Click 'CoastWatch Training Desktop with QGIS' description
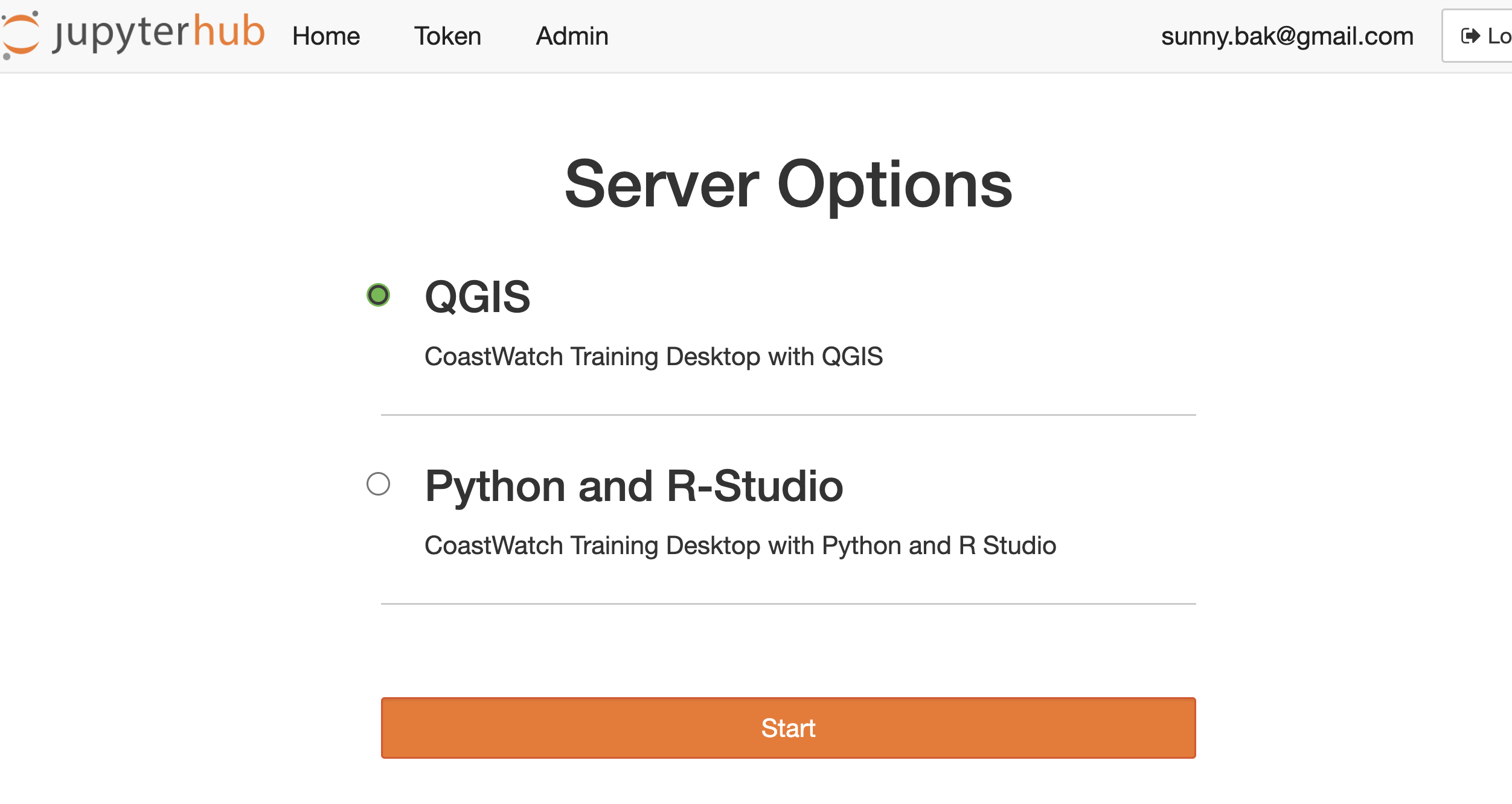 tap(653, 357)
